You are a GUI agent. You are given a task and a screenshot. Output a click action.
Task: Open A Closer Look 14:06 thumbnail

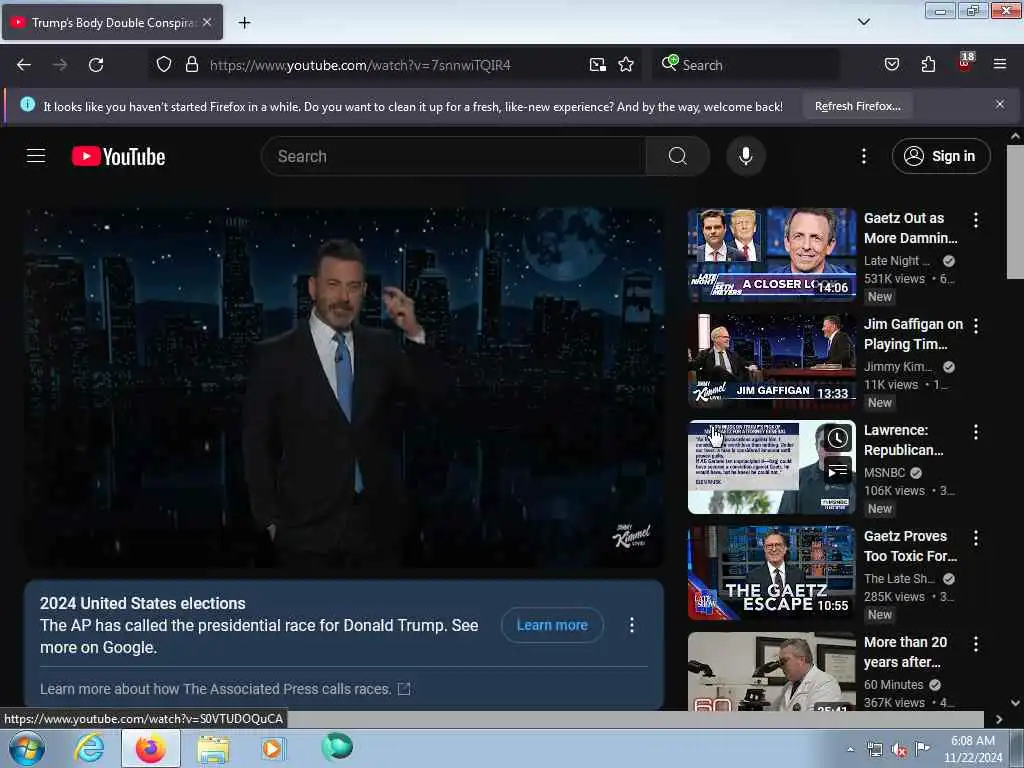(771, 255)
